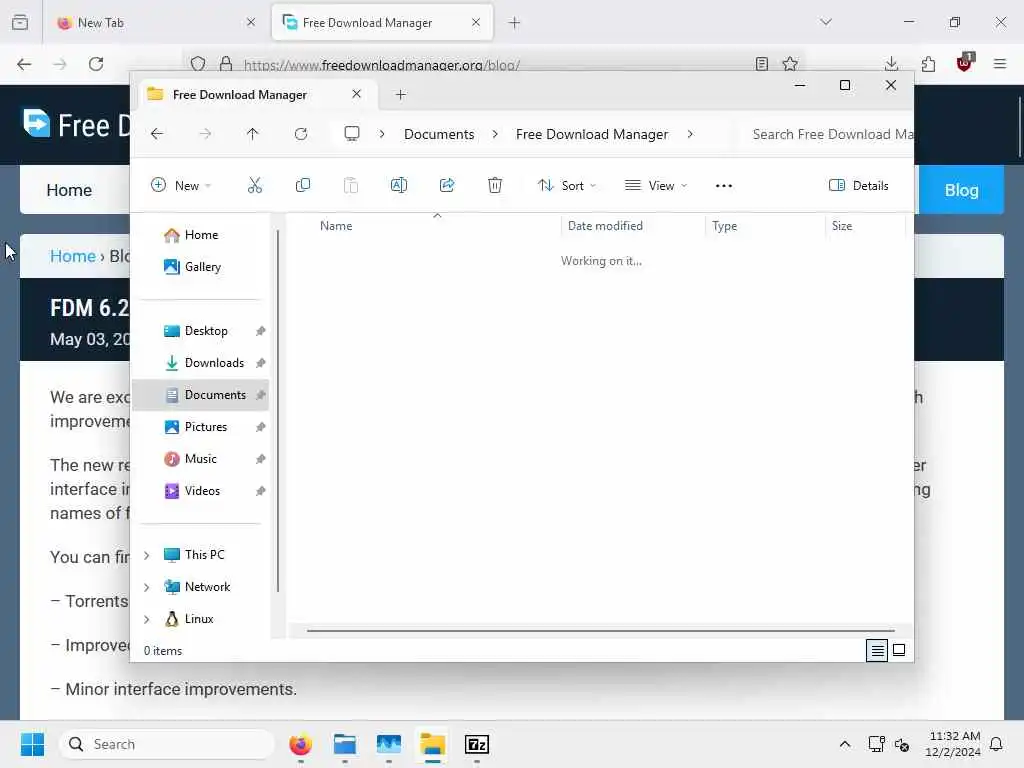Click the Firefox URL address field
The width and height of the screenshot is (1024, 768).
click(496, 65)
